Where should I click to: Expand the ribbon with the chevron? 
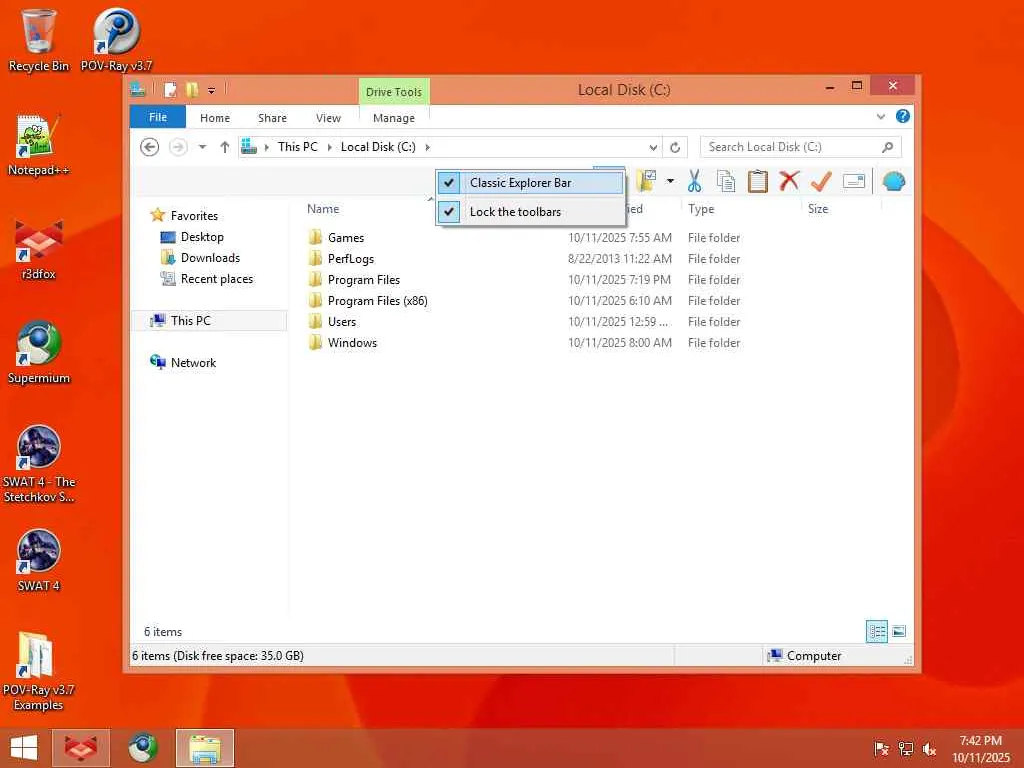click(x=880, y=117)
